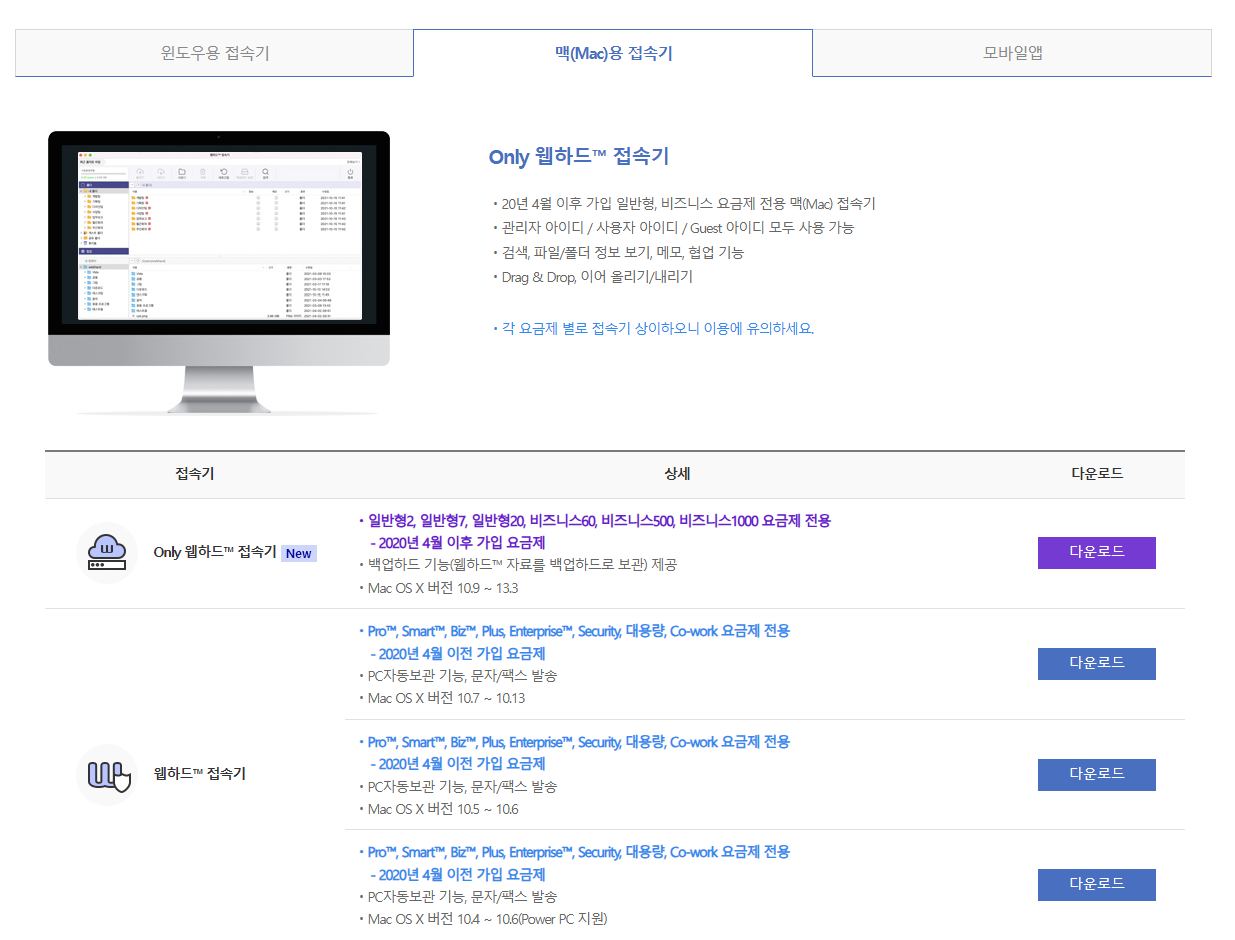The width and height of the screenshot is (1235, 940).
Task: Download the Only 웹하드 접속기 (purple button)
Action: click(x=1096, y=553)
